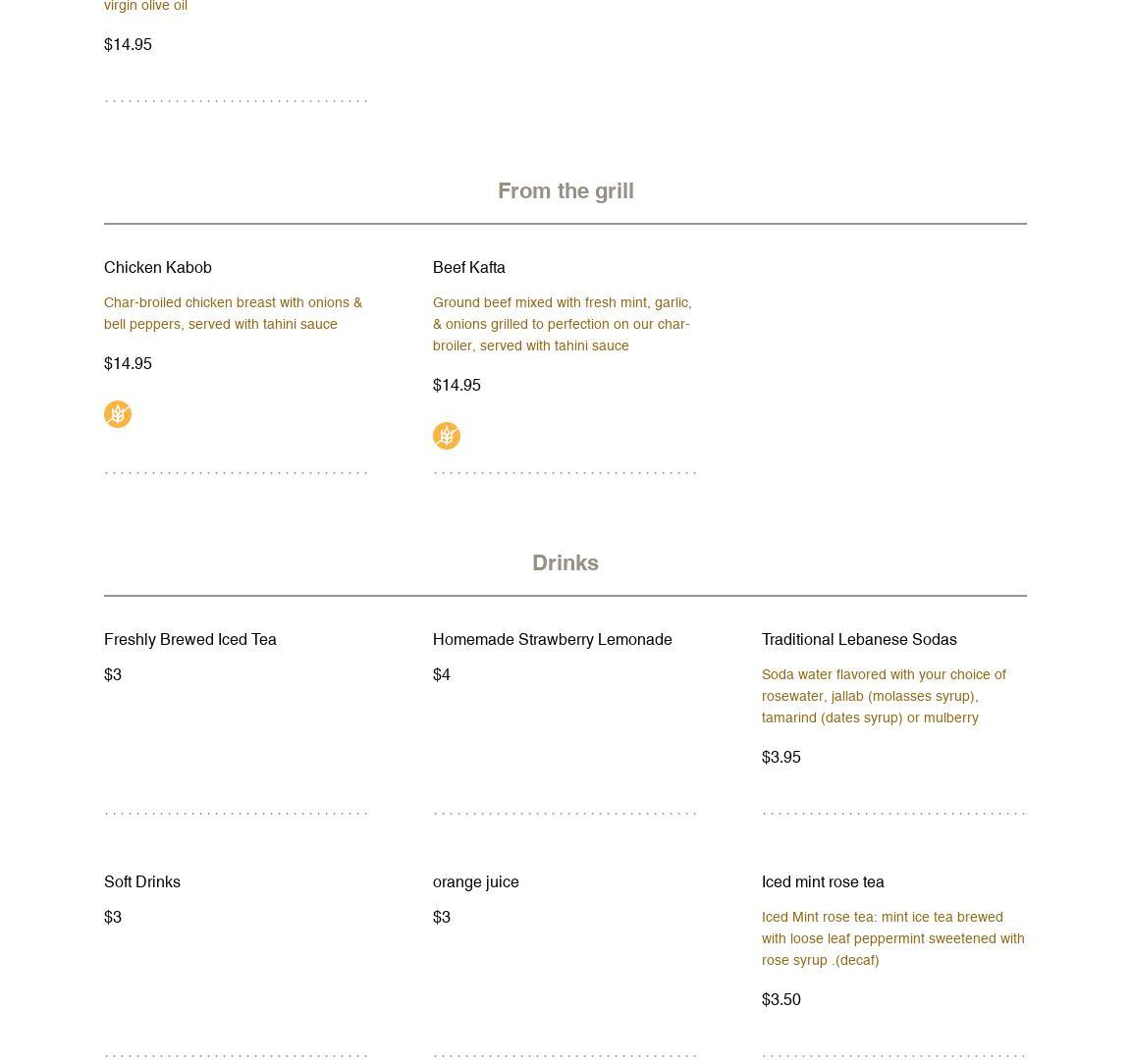Click the $3.95 Lebanese Sodas price
This screenshot has width=1130, height=1064.
coord(781,757)
